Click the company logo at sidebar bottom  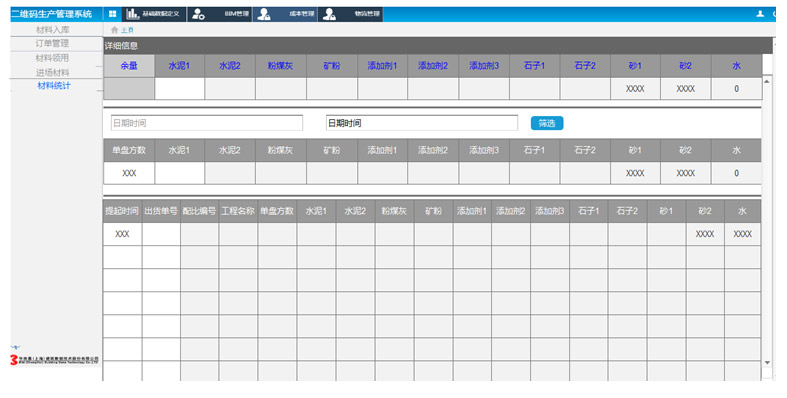click(54, 360)
